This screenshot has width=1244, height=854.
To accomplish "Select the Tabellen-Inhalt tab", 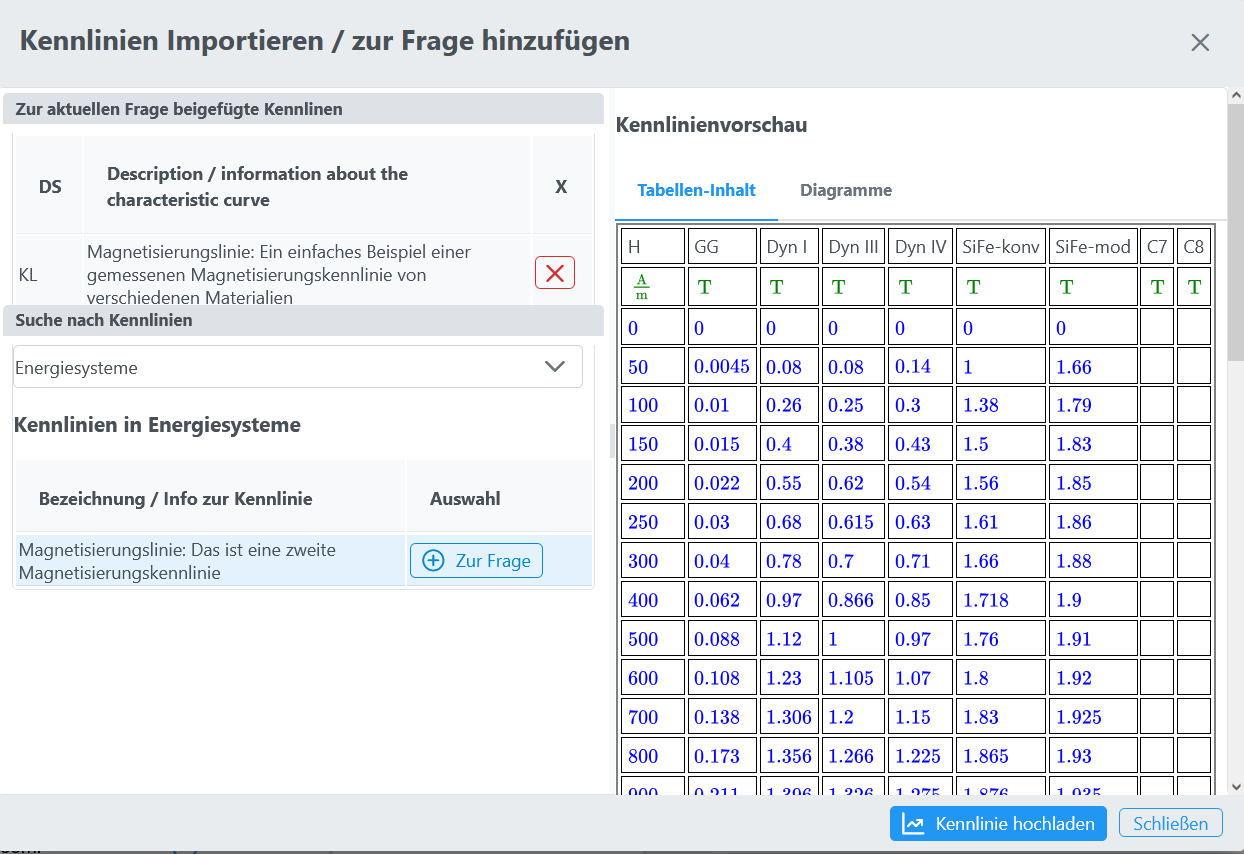I will pos(696,190).
